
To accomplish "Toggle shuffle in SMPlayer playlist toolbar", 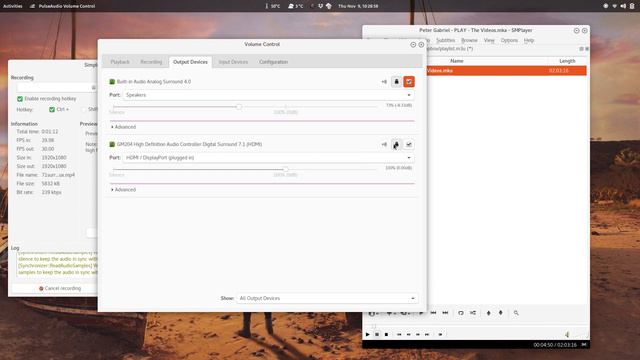I will point(473,313).
